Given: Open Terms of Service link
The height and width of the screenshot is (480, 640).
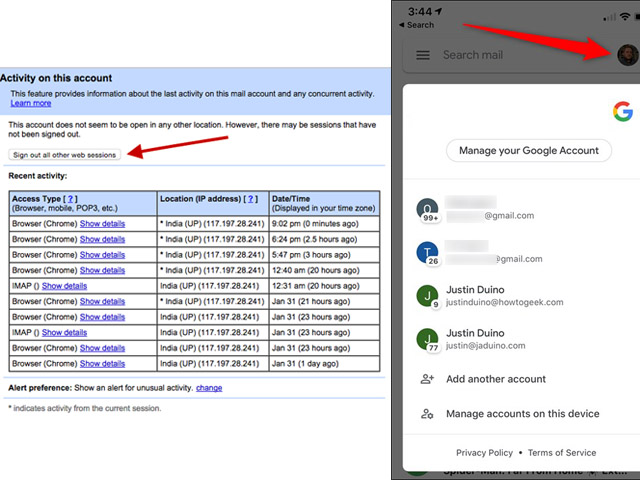Looking at the screenshot, I should [x=562, y=453].
